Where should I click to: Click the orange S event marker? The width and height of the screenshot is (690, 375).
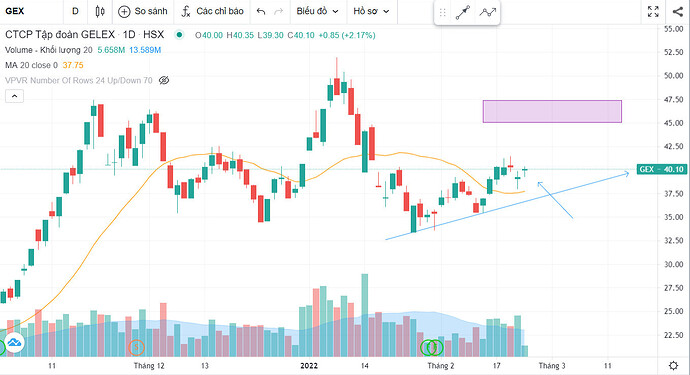click(136, 347)
